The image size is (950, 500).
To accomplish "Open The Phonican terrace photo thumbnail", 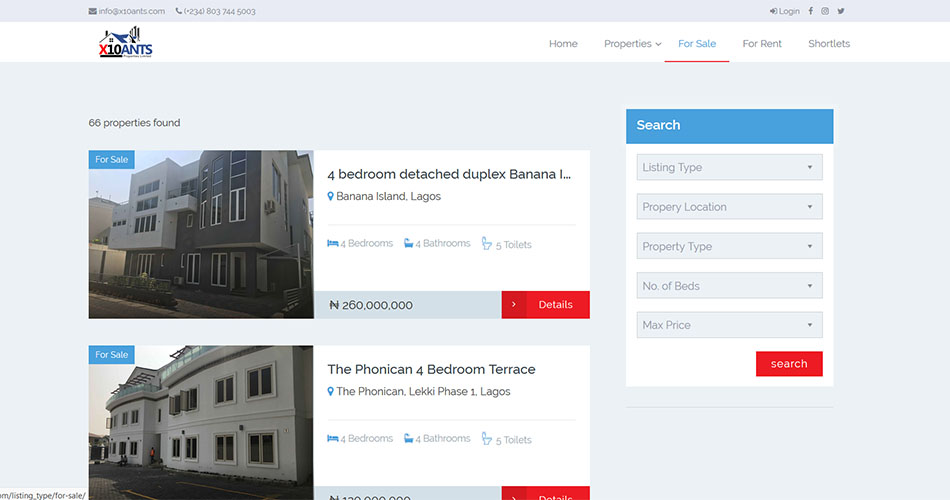I will (x=201, y=418).
